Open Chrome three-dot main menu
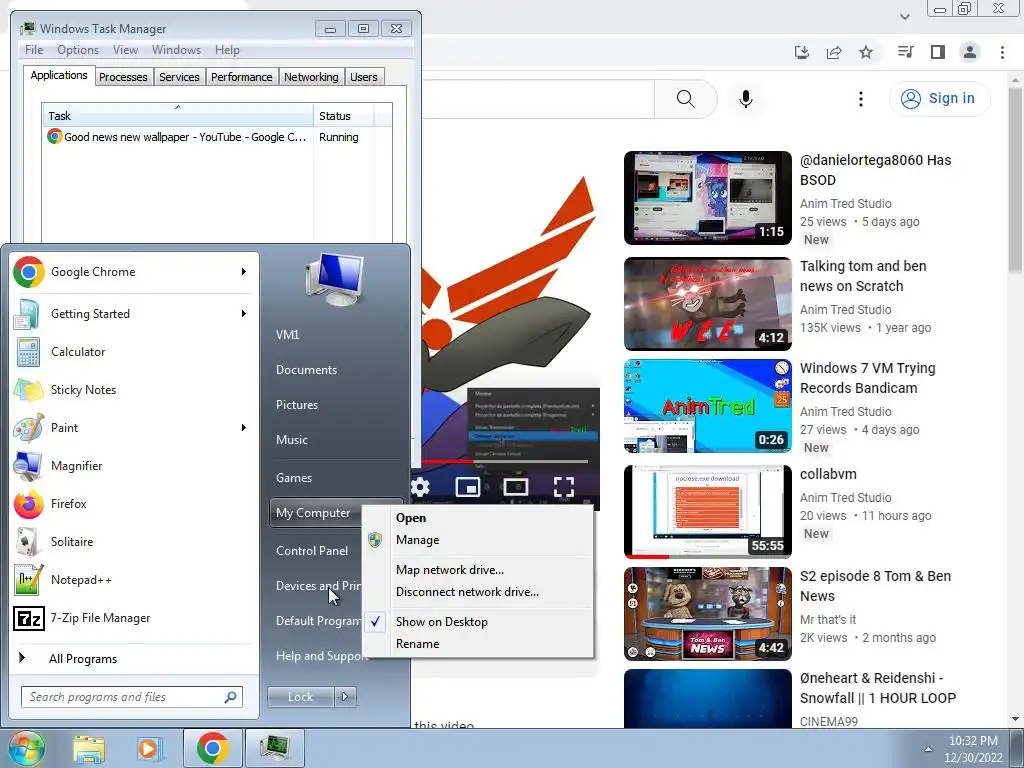This screenshot has height=768, width=1024. 1002,52
